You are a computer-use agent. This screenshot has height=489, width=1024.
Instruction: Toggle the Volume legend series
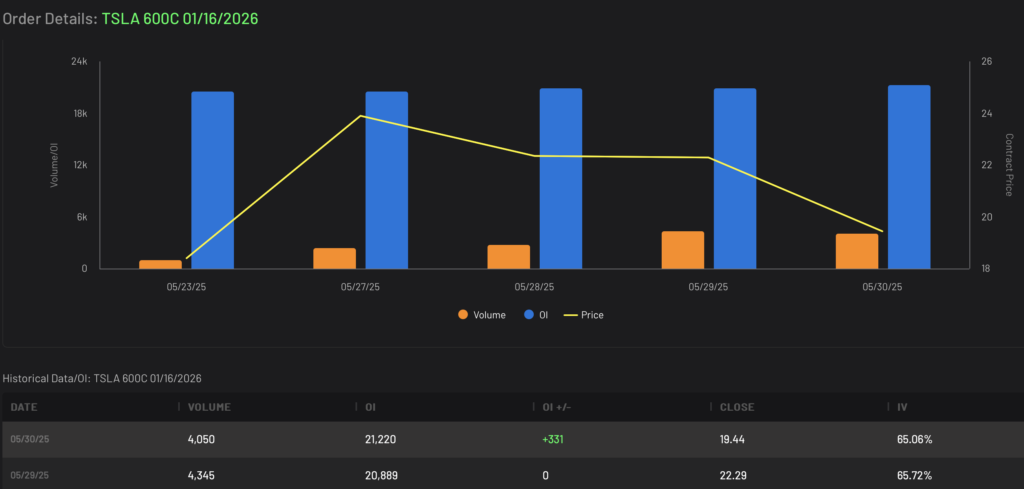(481, 315)
